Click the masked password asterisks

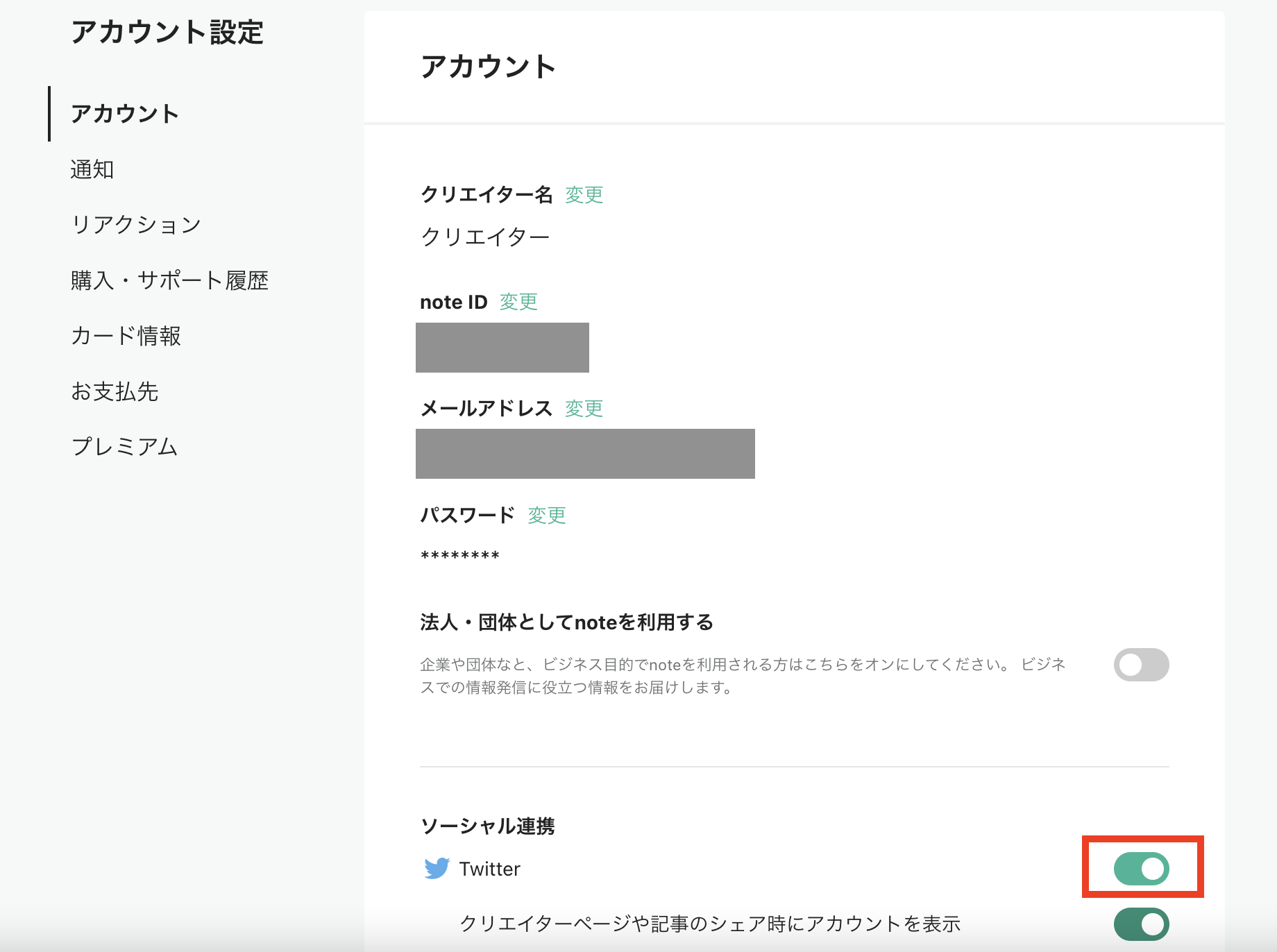point(460,556)
